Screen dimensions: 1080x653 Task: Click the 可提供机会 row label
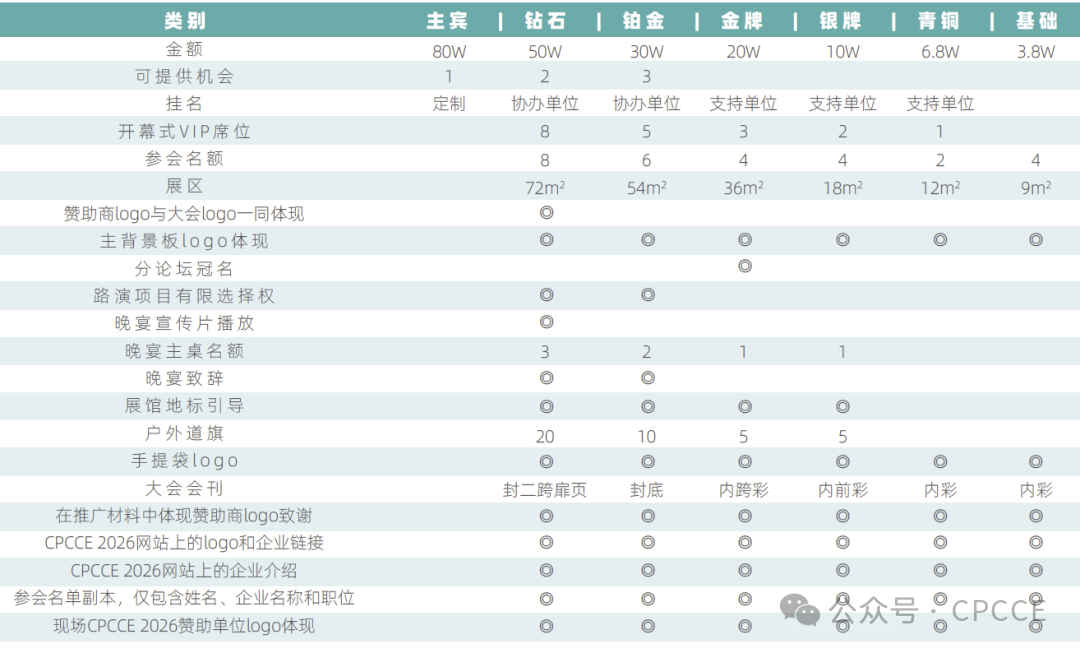tap(184, 76)
